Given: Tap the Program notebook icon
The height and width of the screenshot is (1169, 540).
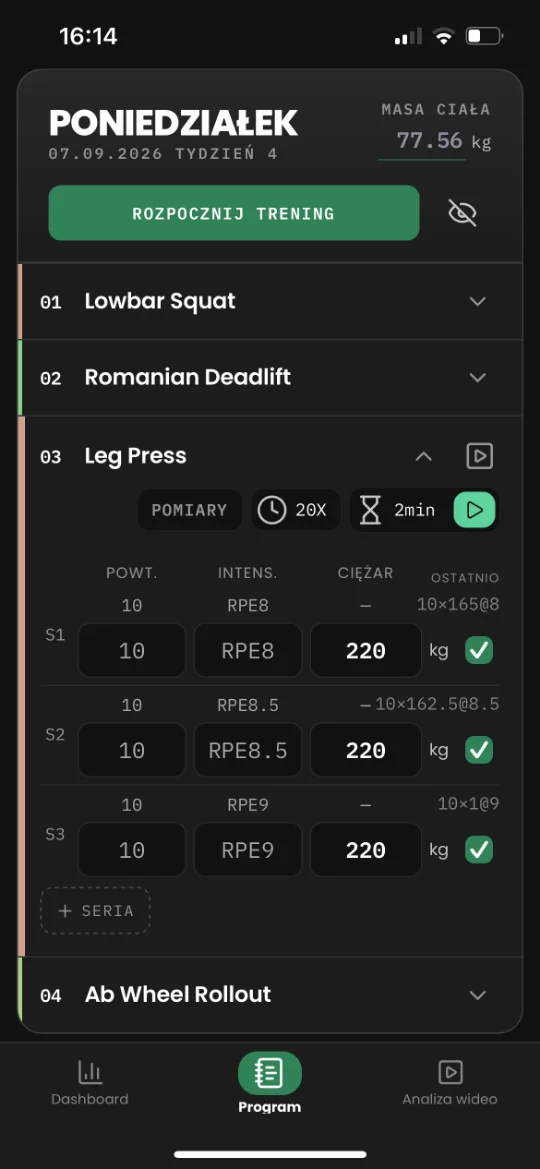Looking at the screenshot, I should tap(269, 1073).
